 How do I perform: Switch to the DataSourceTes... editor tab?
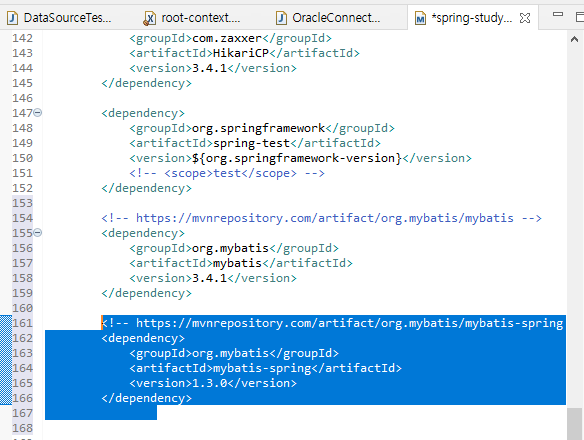point(60,18)
